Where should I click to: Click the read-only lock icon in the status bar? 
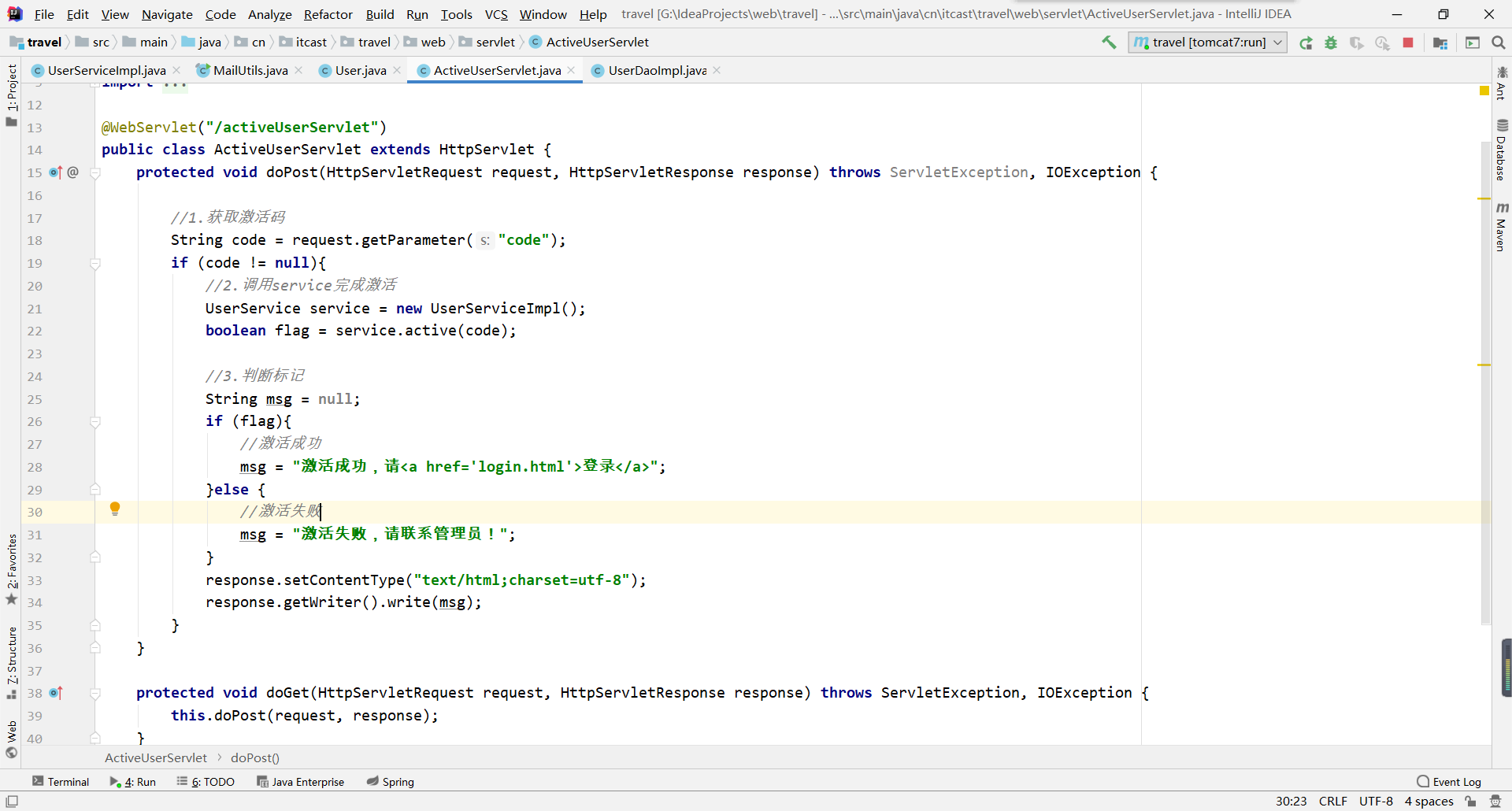coord(1470,802)
